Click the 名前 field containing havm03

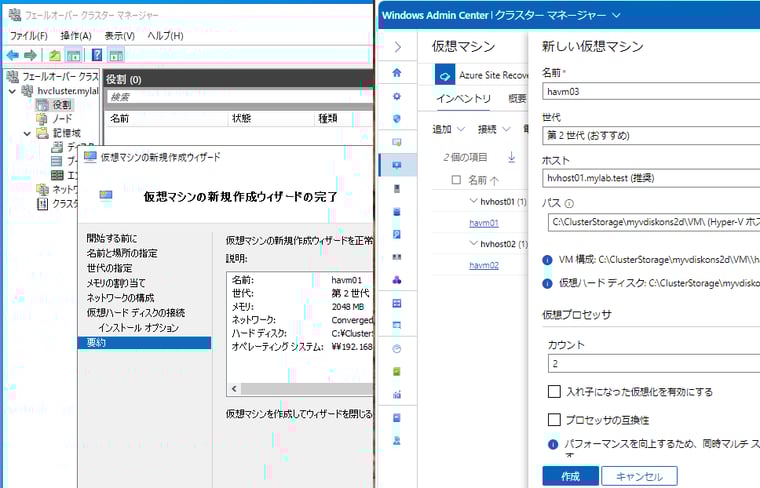coord(651,92)
